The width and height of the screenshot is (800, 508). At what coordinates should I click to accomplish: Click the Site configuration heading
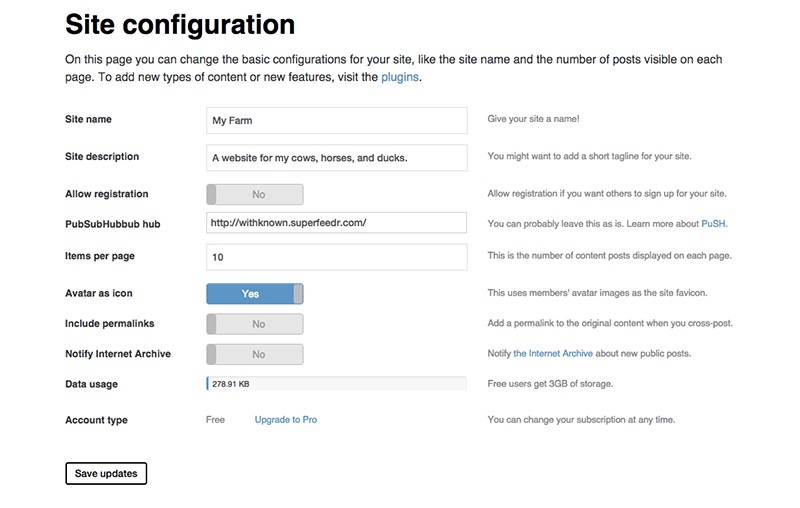click(180, 24)
